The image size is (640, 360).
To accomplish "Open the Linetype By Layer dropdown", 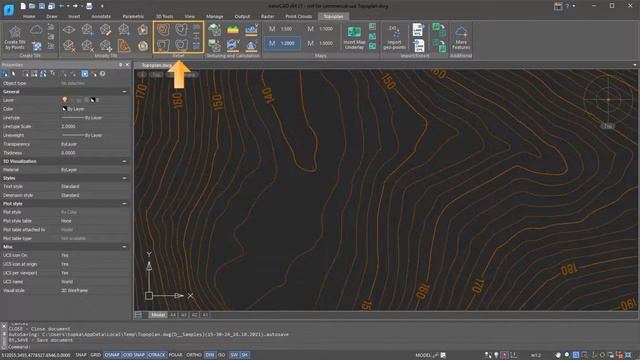I will (x=95, y=118).
